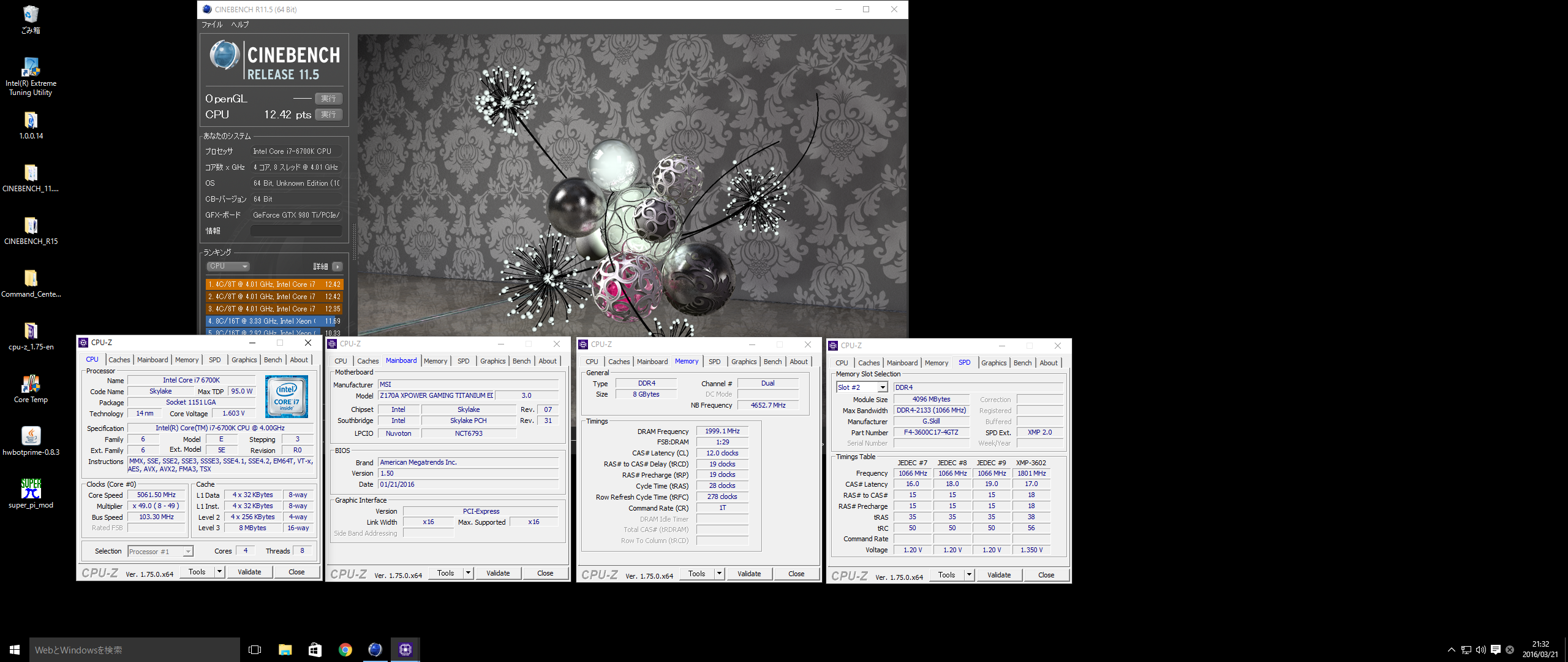Switch to CPU-Z via taskbar icon
This screenshot has width=1568, height=662.
click(x=405, y=650)
